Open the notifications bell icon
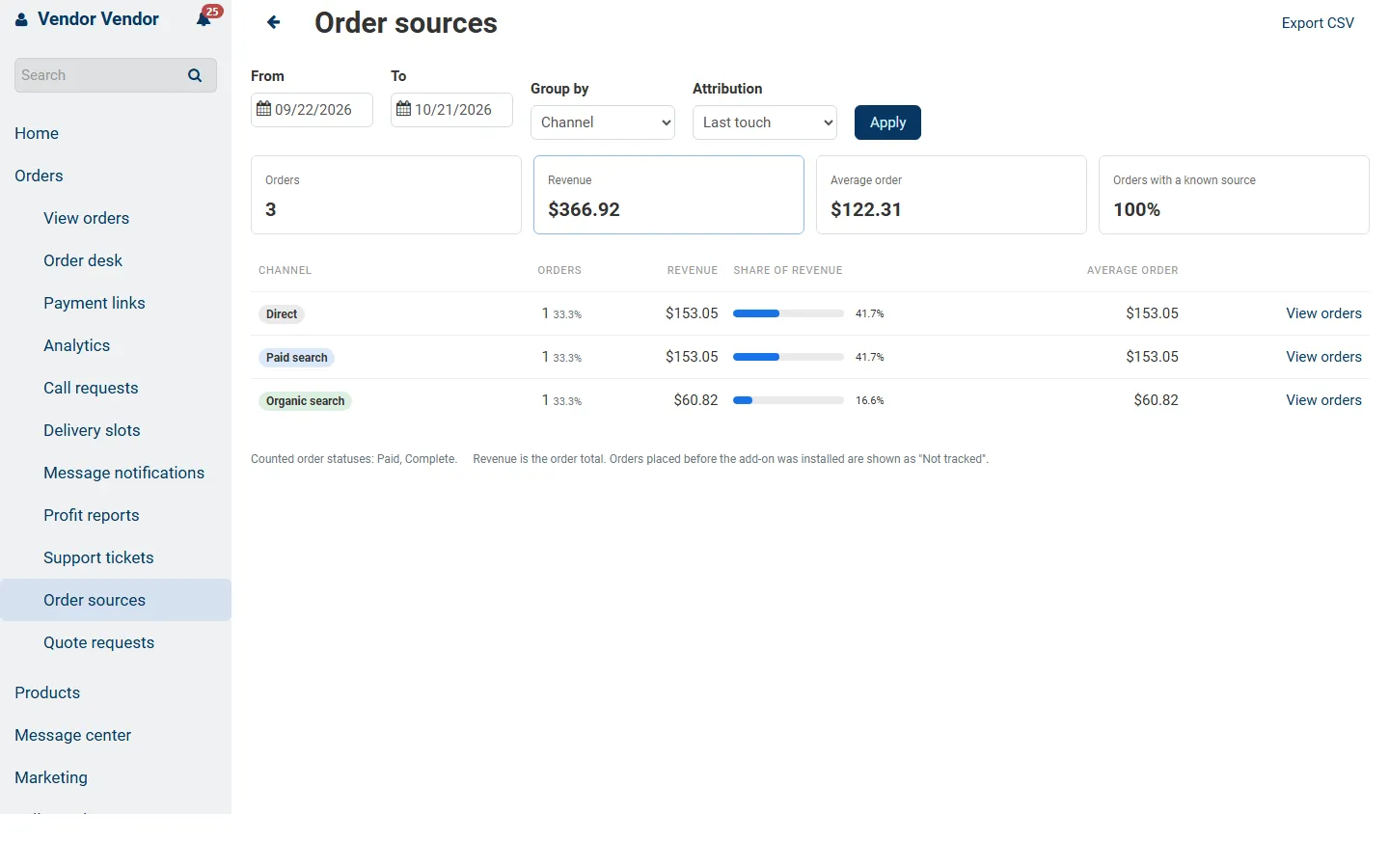Screen dimensions: 1389x868 204,18
